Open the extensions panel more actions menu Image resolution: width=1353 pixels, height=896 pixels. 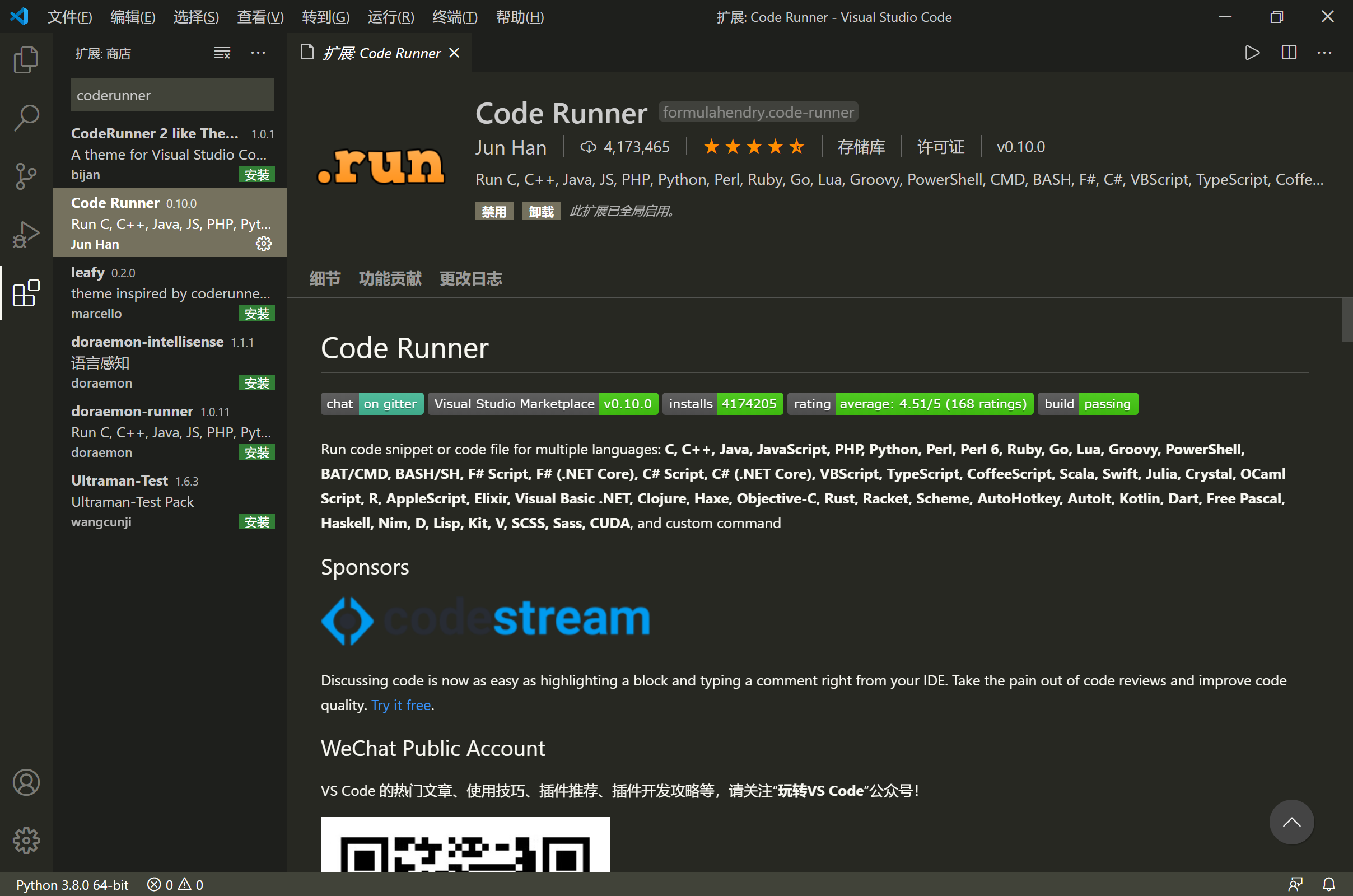point(259,53)
